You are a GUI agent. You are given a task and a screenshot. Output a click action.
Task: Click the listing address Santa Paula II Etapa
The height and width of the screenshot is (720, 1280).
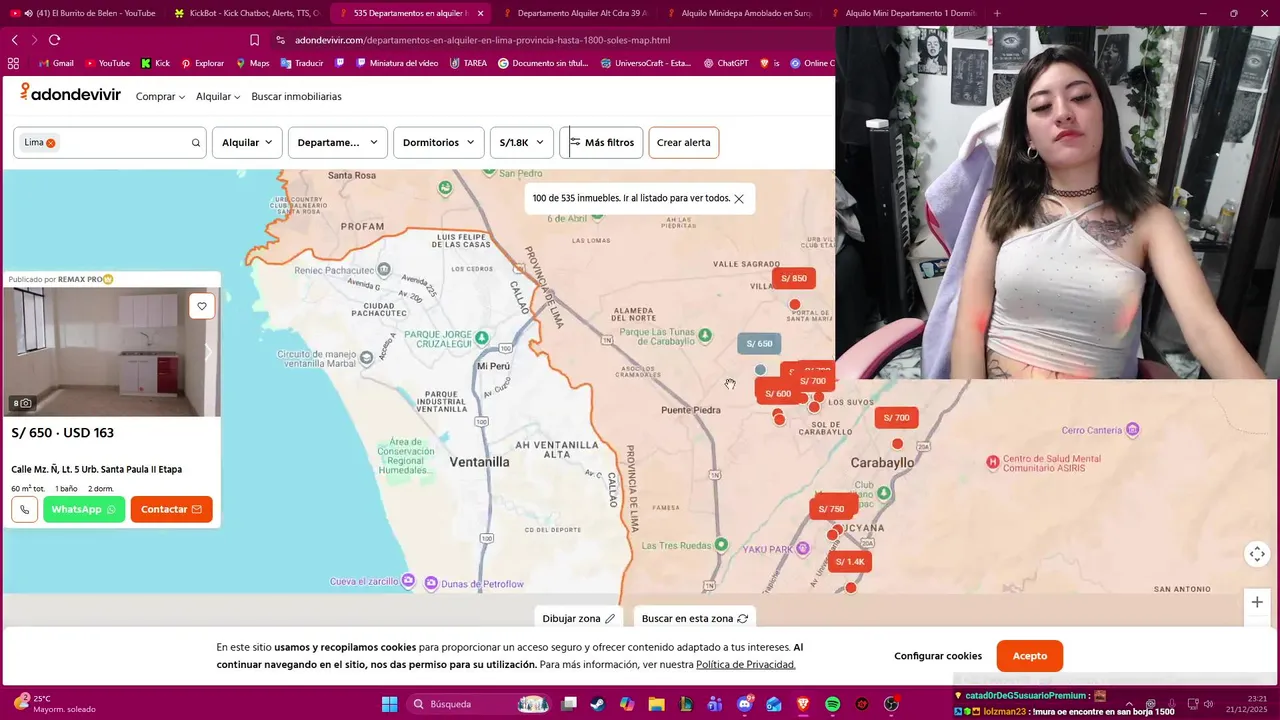coord(97,469)
